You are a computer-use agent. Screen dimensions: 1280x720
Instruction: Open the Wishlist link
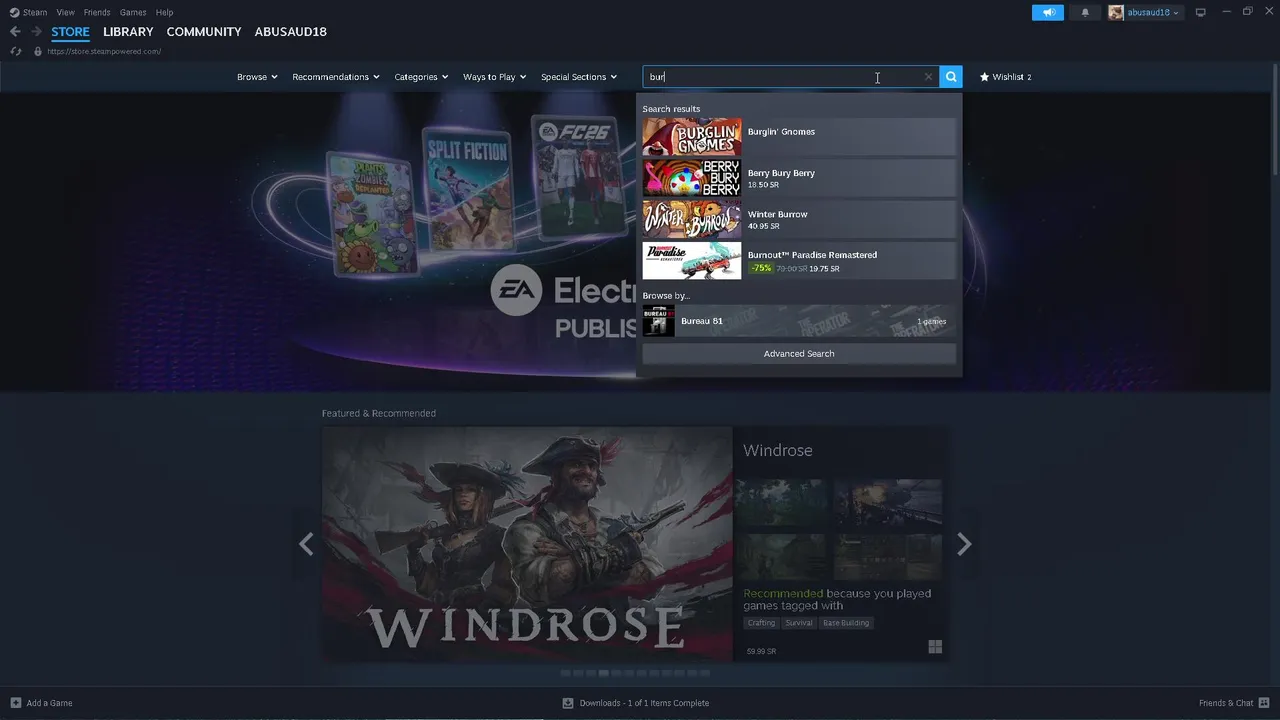(x=1005, y=77)
